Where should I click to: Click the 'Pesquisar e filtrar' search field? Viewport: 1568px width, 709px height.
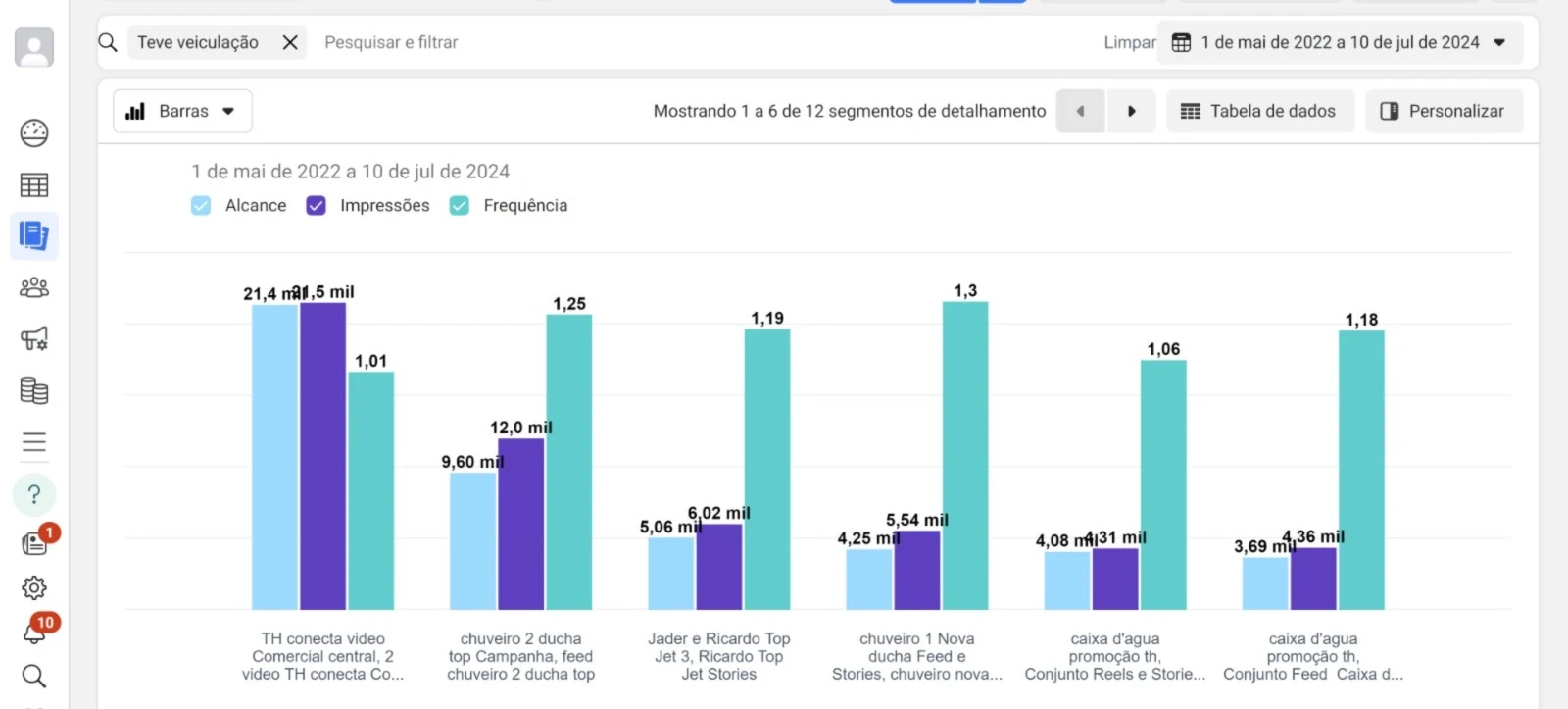point(391,42)
